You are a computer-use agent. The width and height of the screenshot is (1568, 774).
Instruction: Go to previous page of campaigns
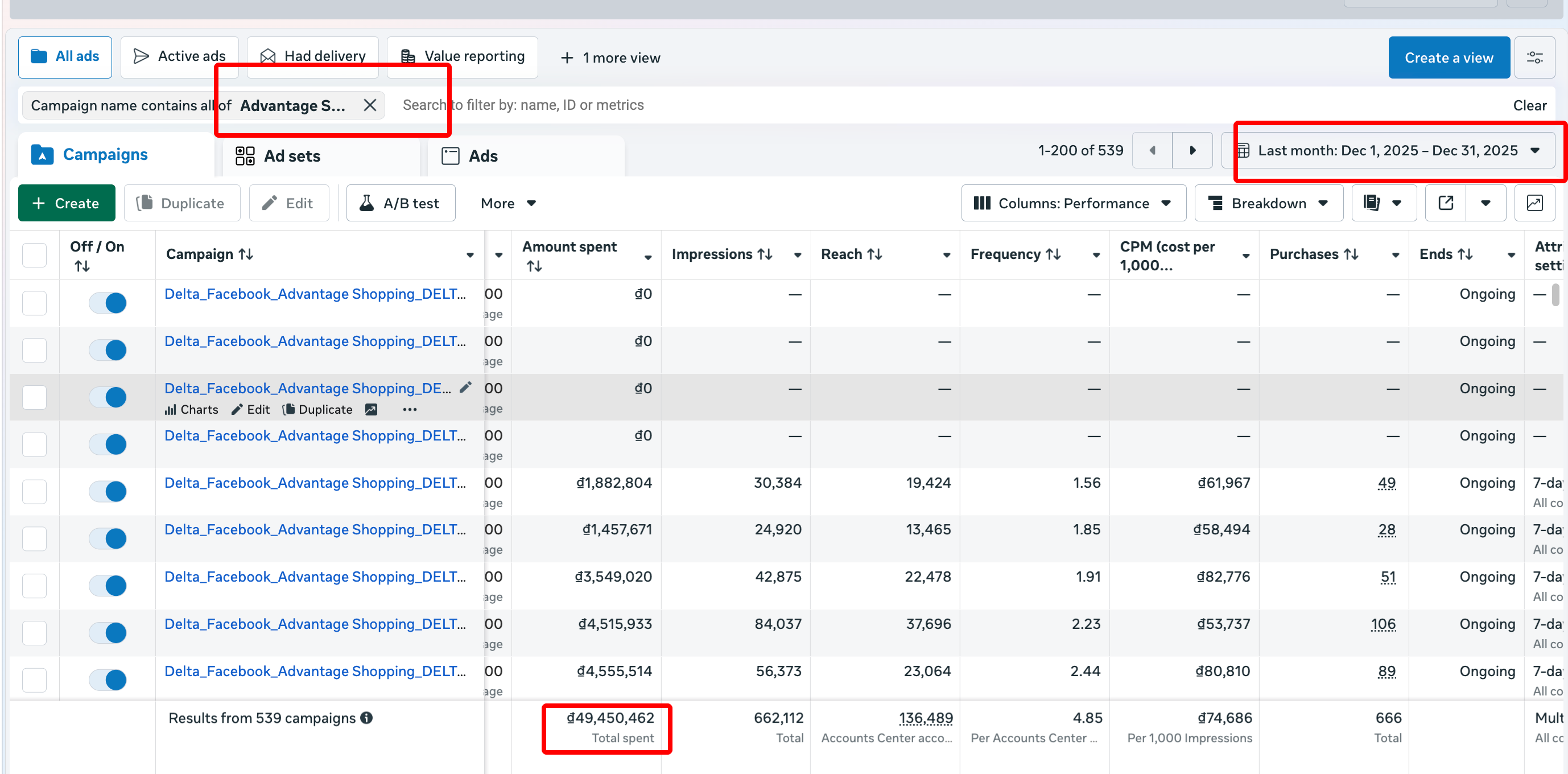tap(1152, 150)
